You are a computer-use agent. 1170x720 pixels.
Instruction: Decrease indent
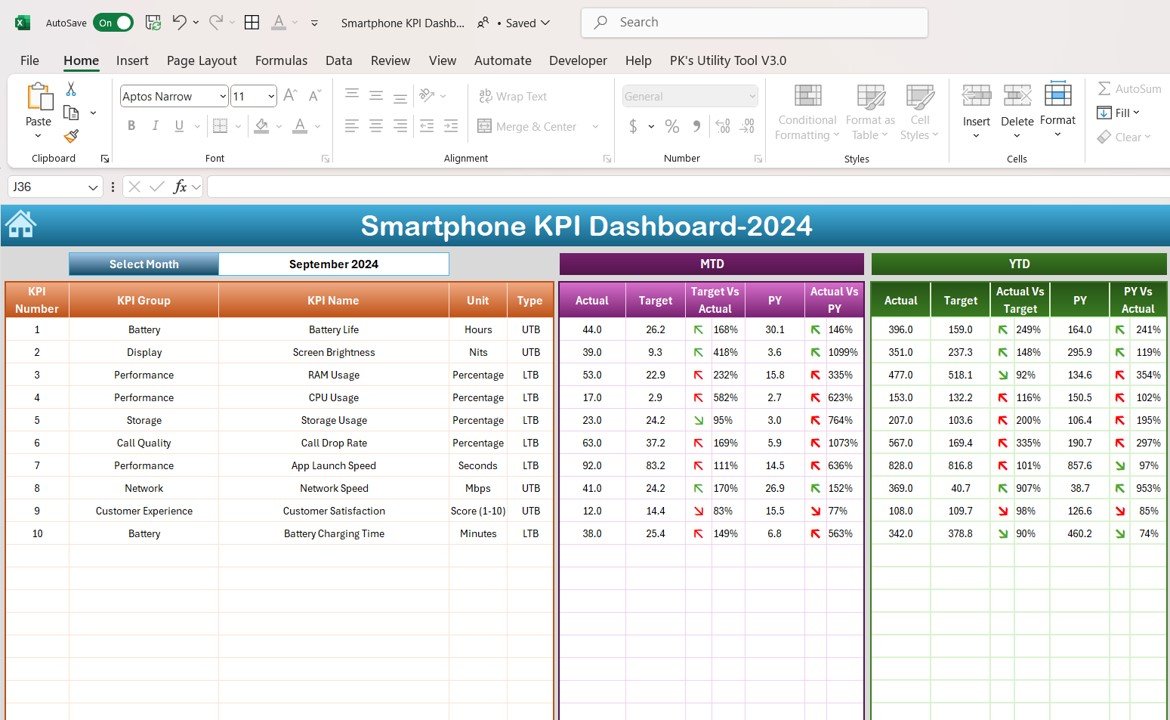pos(427,126)
